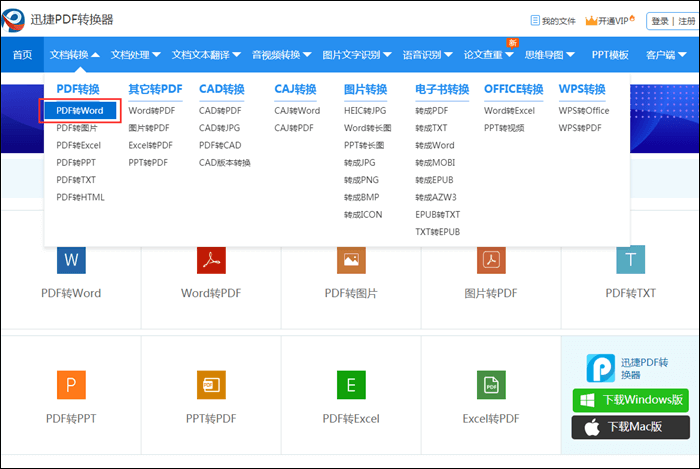Screen dimensions: 700x469
Task: Select 转成PNG menu item
Action: coord(361,180)
